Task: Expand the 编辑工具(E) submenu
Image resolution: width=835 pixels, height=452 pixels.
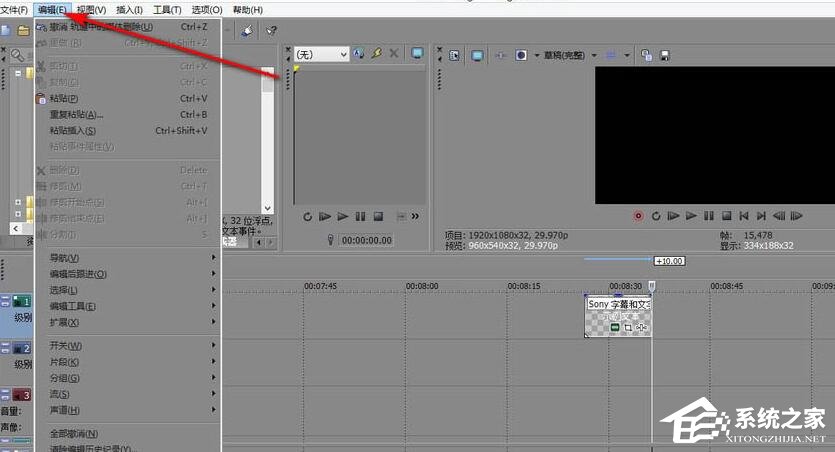Action: [x=127, y=306]
